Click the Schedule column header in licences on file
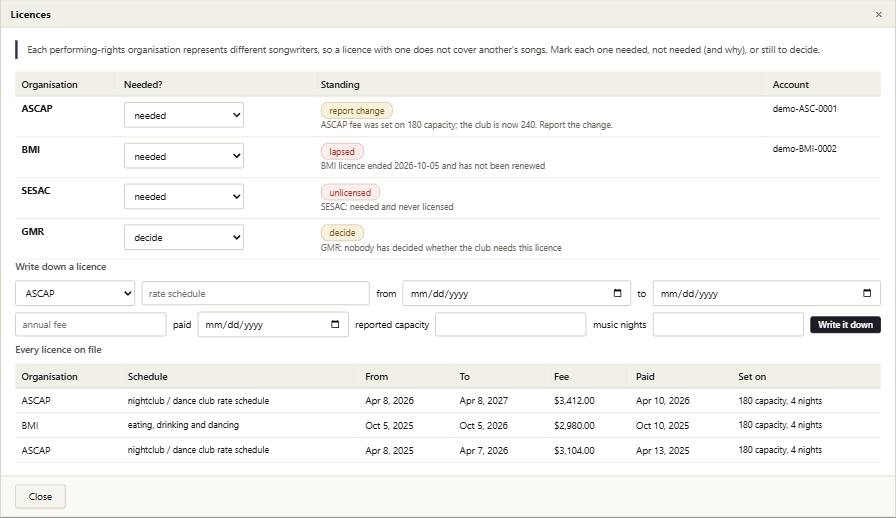Screen dimensions: 896x518 (x=147, y=377)
